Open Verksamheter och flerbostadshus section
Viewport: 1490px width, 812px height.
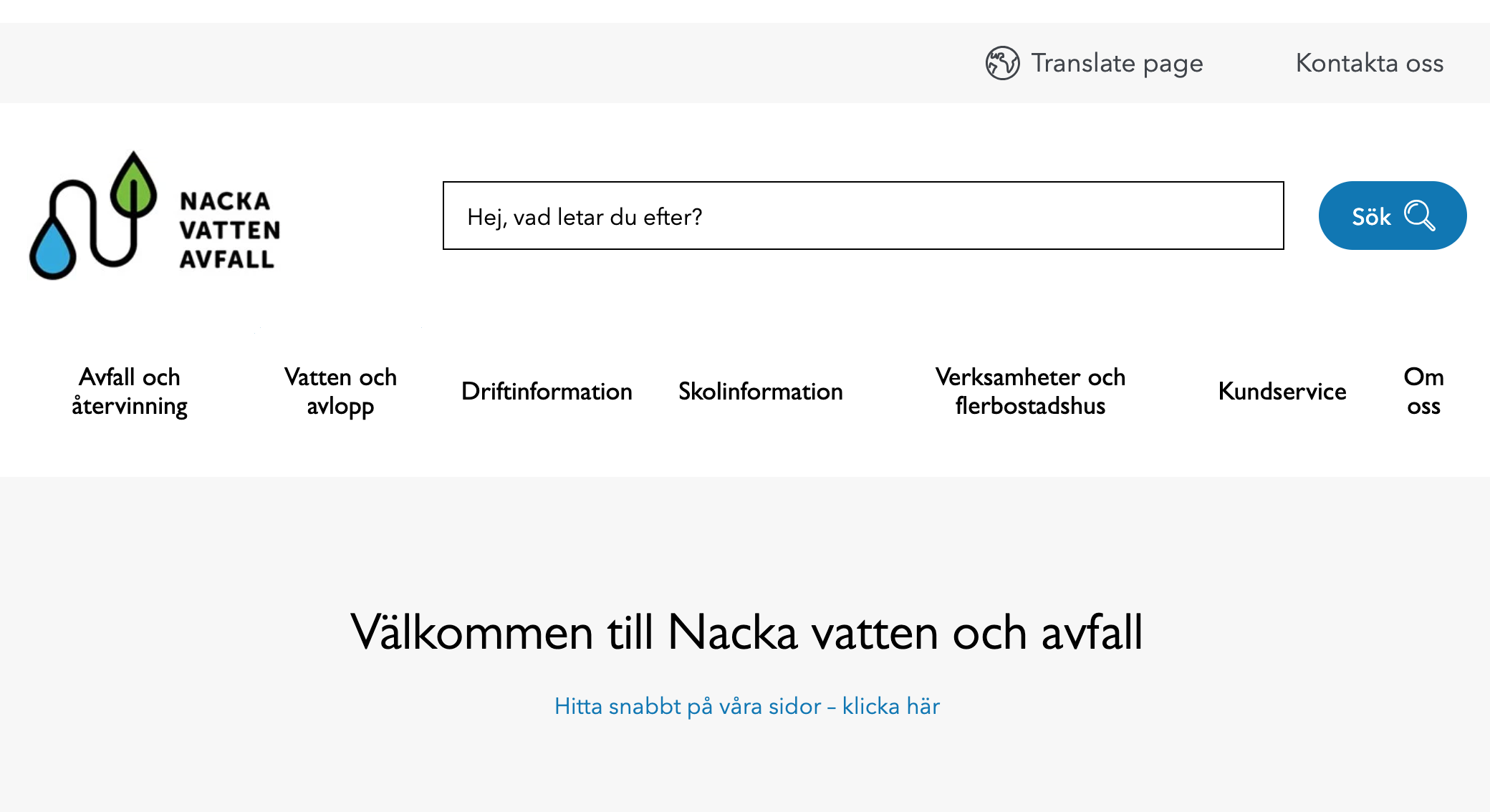[x=1030, y=391]
